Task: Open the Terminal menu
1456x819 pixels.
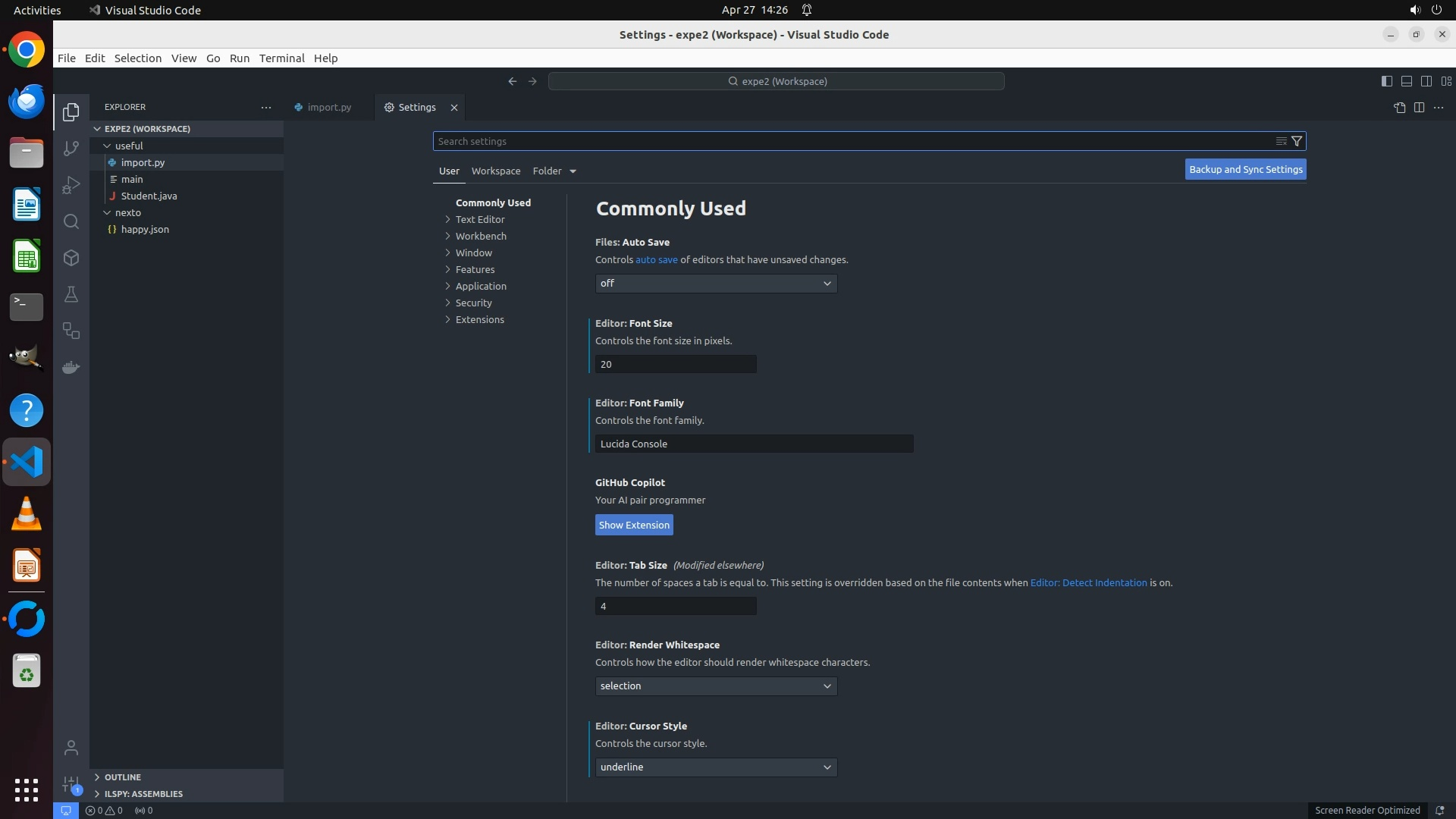Action: click(x=281, y=58)
